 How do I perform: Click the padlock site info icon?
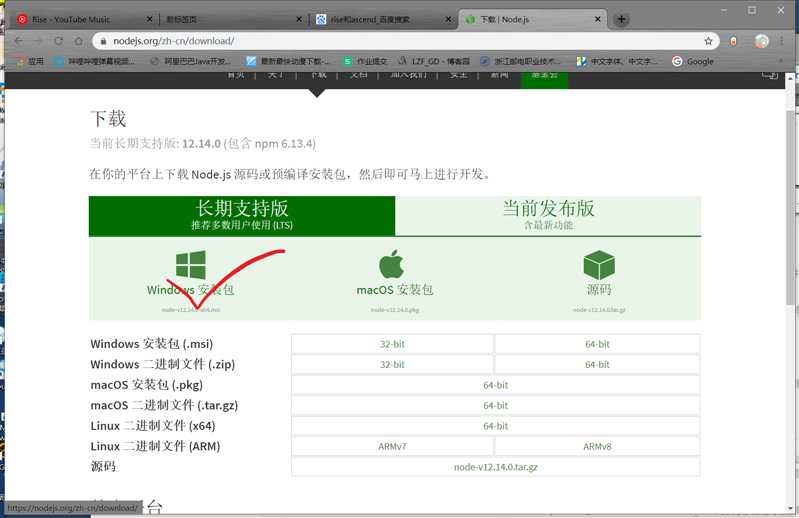click(x=103, y=41)
